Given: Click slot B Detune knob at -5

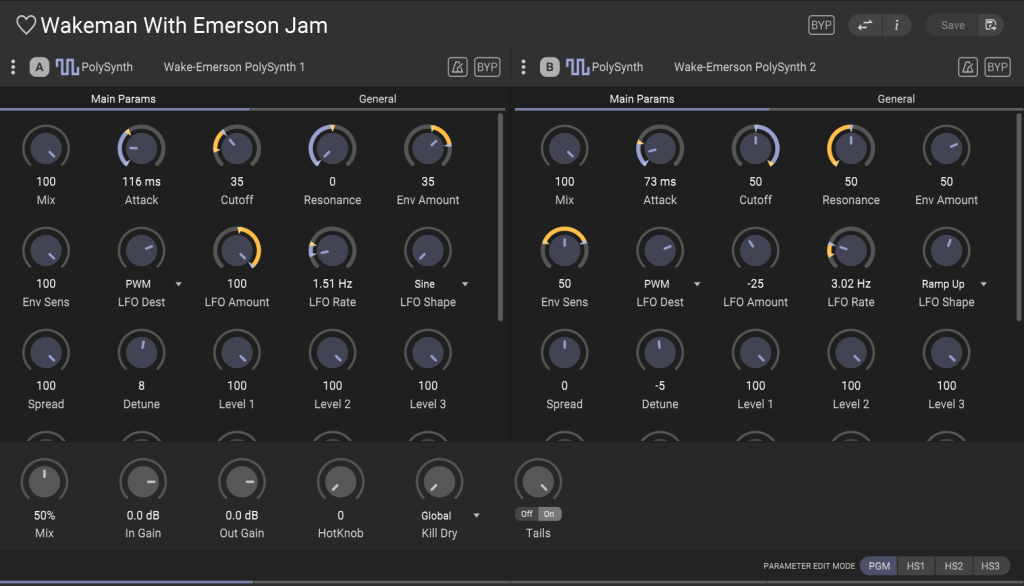Looking at the screenshot, I should (660, 352).
